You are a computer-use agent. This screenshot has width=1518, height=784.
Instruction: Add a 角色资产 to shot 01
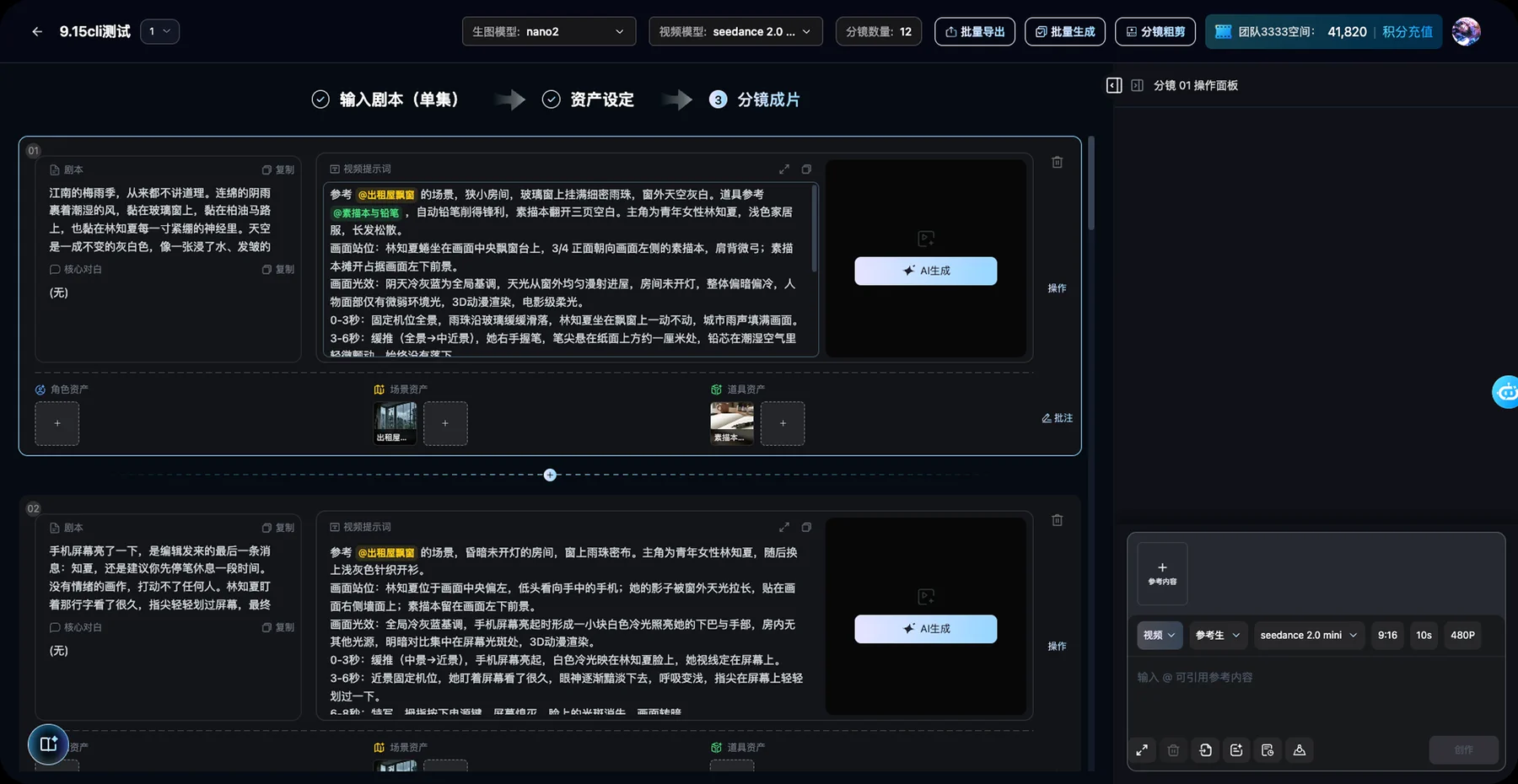pos(57,423)
